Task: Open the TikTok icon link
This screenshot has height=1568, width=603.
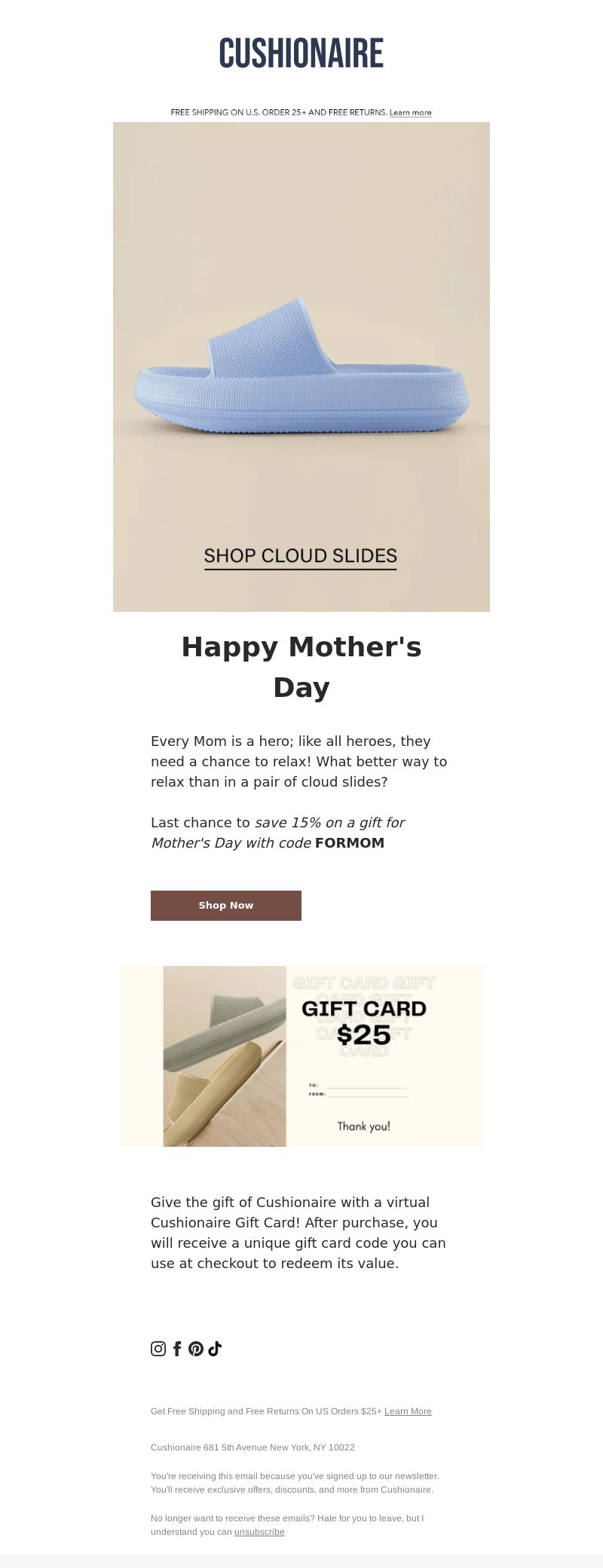Action: (x=215, y=1349)
